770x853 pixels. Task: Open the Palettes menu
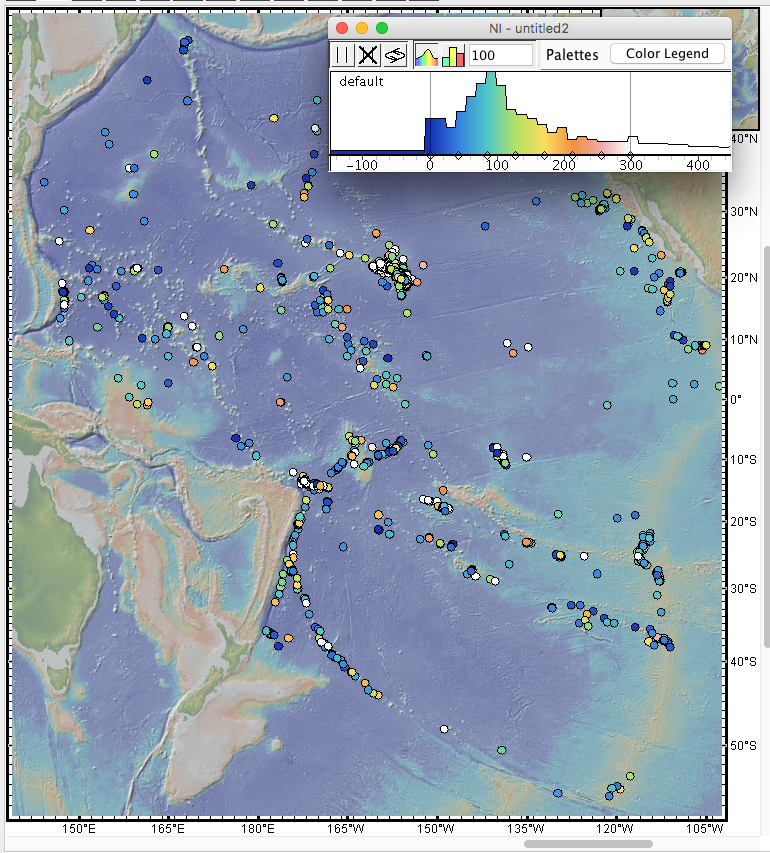point(572,54)
